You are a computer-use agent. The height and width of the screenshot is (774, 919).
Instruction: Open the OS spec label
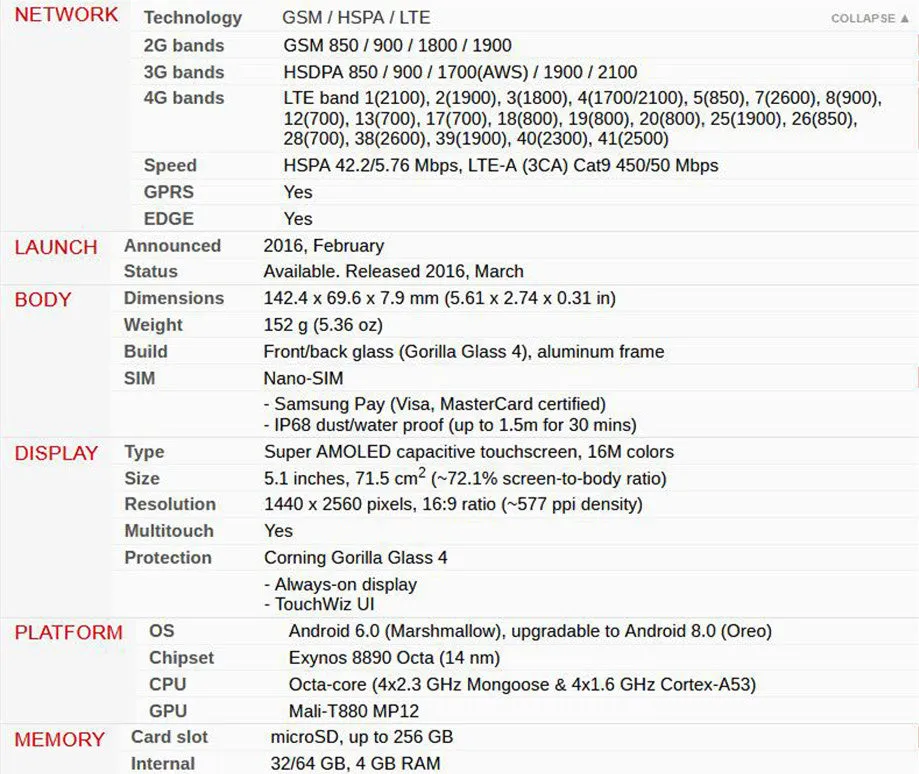coord(162,630)
